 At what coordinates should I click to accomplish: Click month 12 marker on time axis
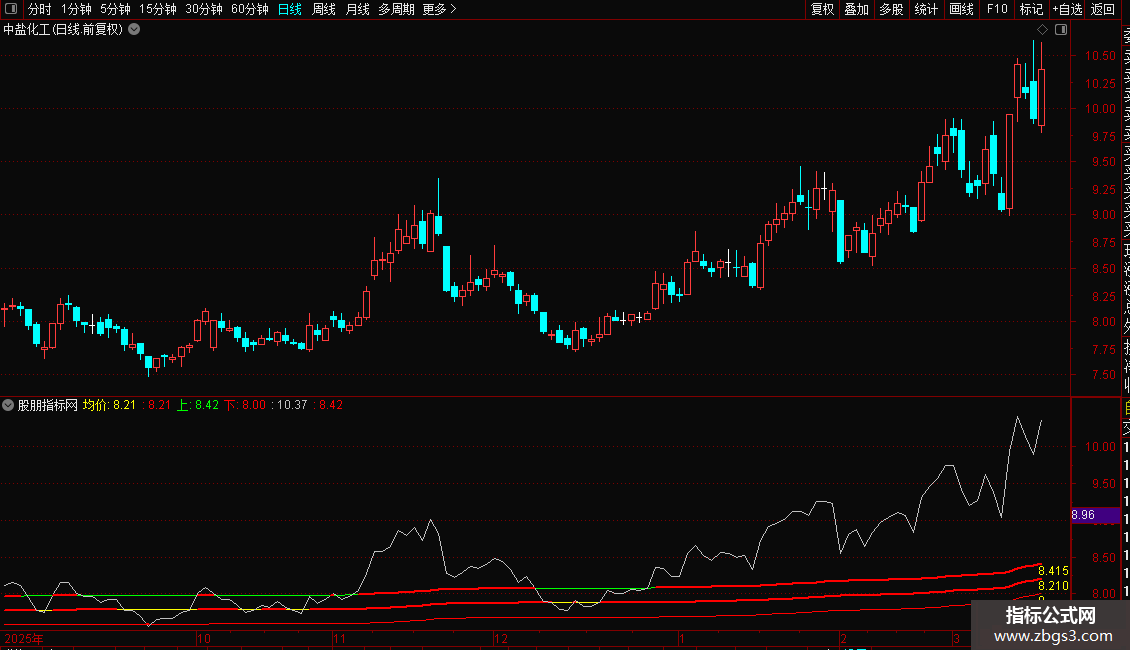pos(501,638)
